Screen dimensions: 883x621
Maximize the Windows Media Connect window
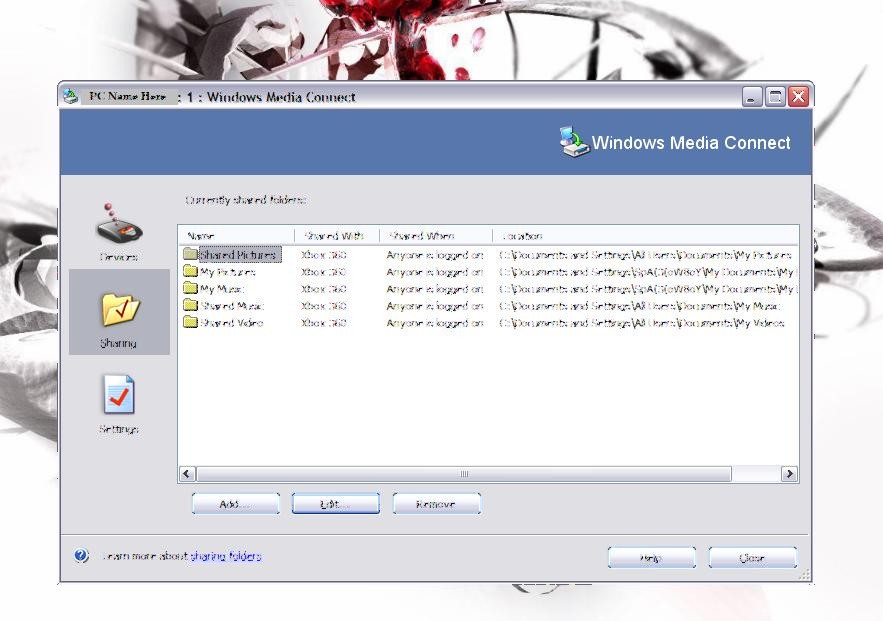pyautogui.click(x=775, y=96)
